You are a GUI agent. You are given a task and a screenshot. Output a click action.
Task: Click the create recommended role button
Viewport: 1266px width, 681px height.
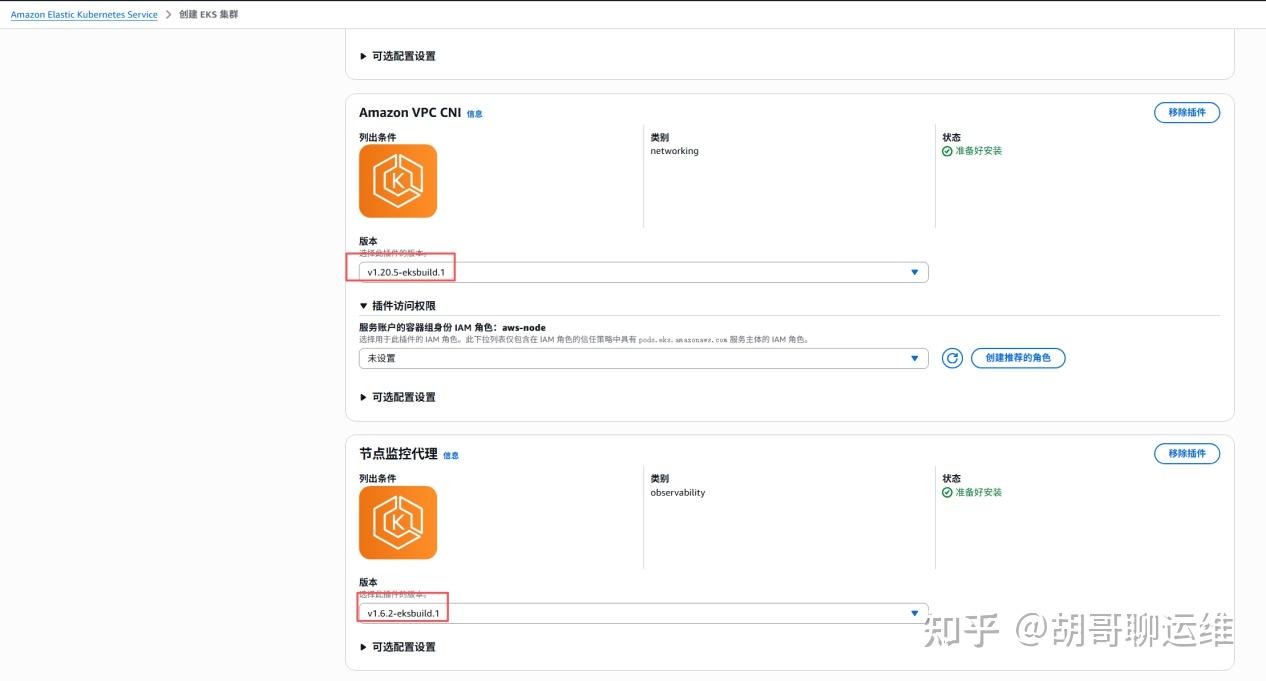tap(1018, 358)
